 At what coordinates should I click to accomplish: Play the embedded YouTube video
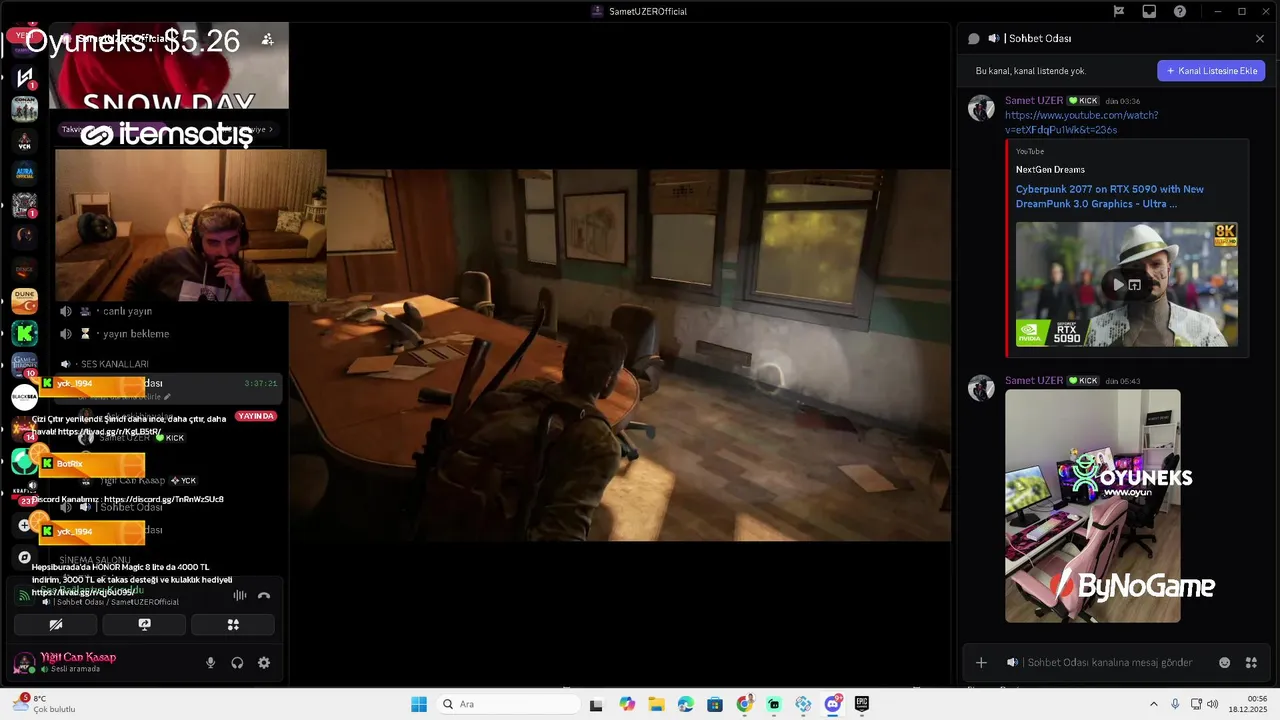click(1118, 285)
